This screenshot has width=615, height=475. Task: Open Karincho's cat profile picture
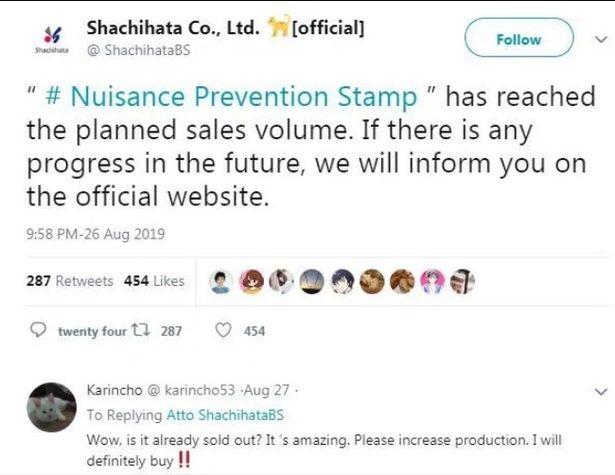[x=52, y=407]
